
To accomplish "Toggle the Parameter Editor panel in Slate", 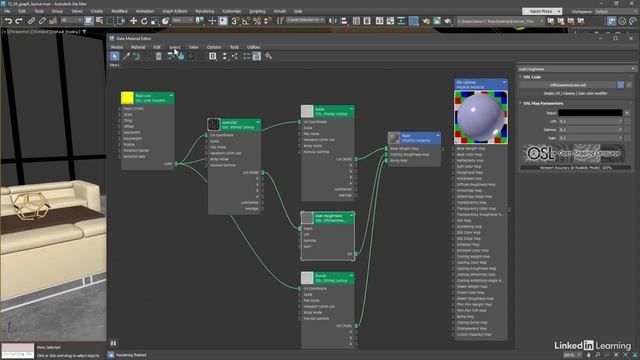I will [x=257, y=56].
